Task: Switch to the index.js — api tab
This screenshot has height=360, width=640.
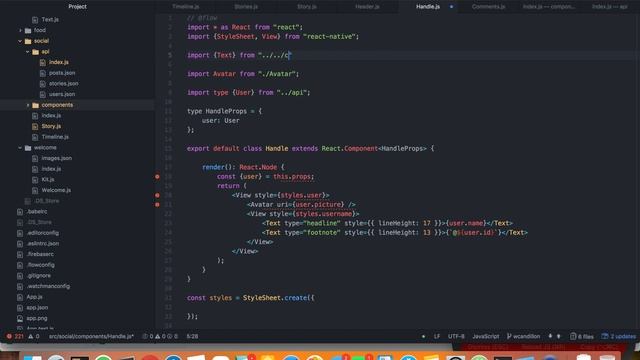Action: [x=610, y=7]
